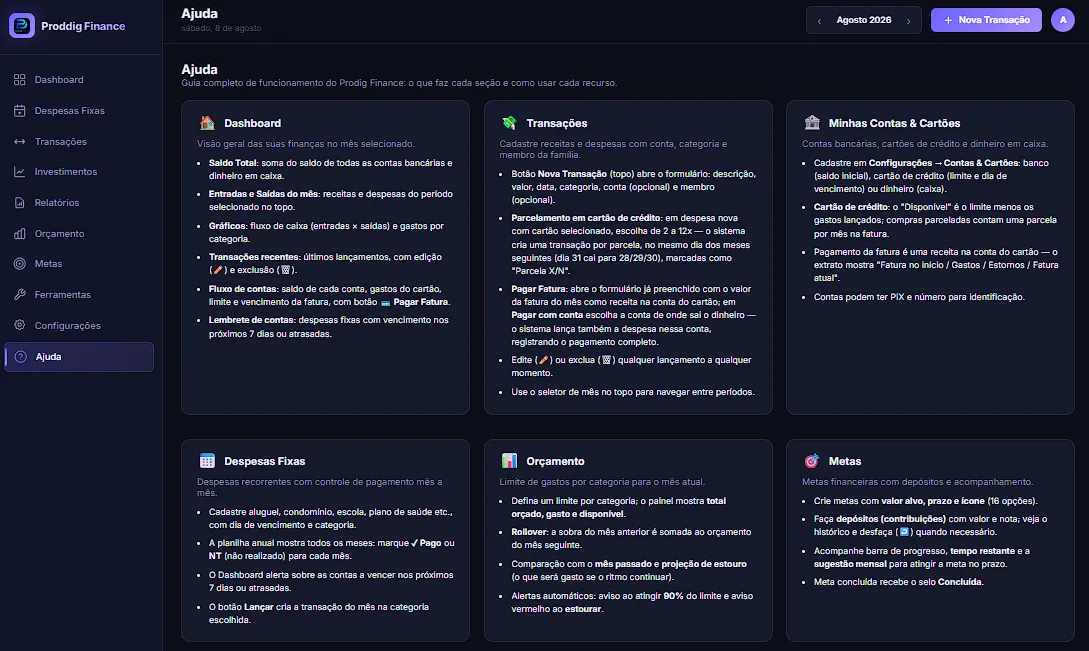Click the Despesas Fixas calendar icon in sidebar
Image resolution: width=1089 pixels, height=651 pixels.
[x=19, y=110]
